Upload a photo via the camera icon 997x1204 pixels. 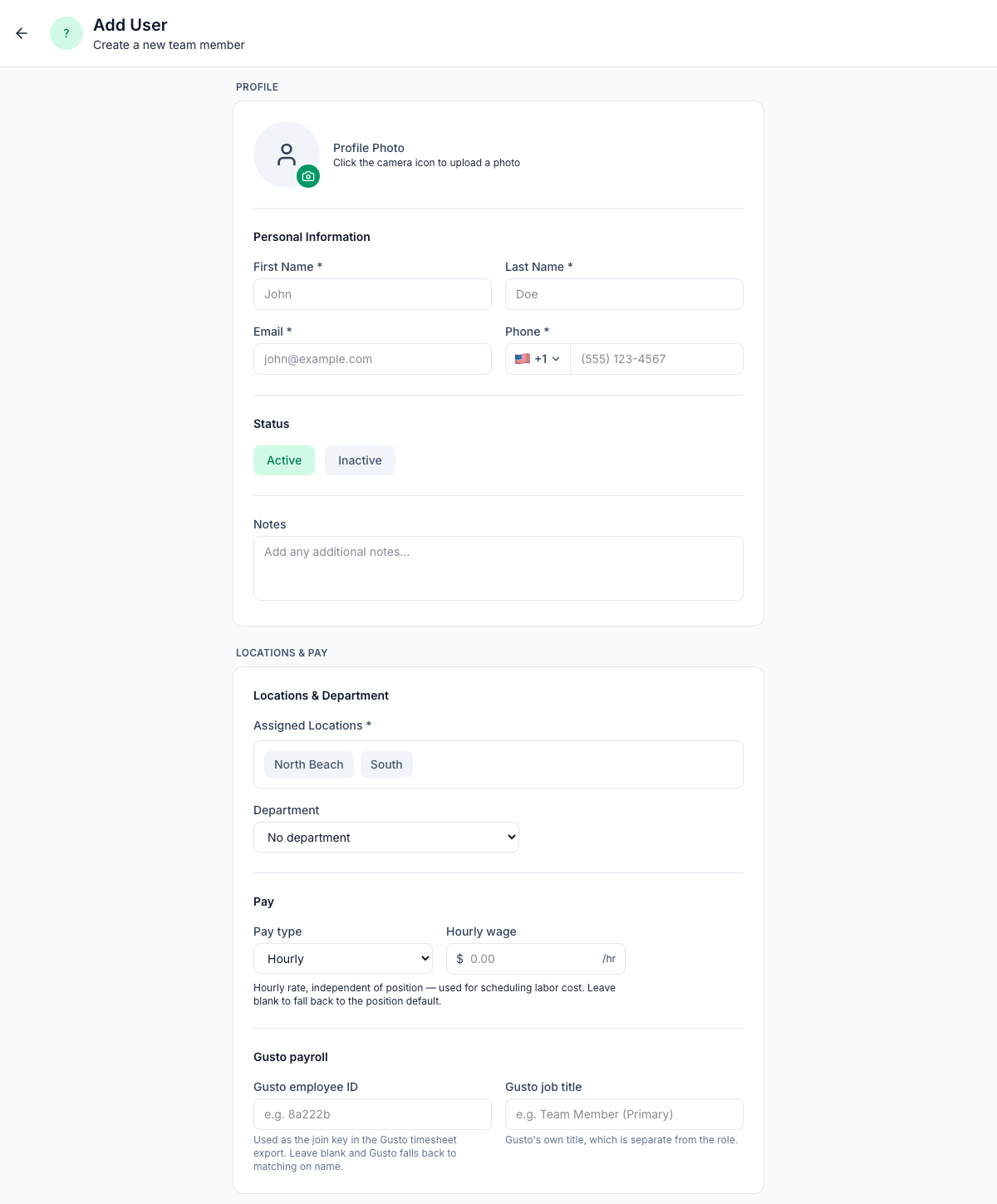[308, 176]
